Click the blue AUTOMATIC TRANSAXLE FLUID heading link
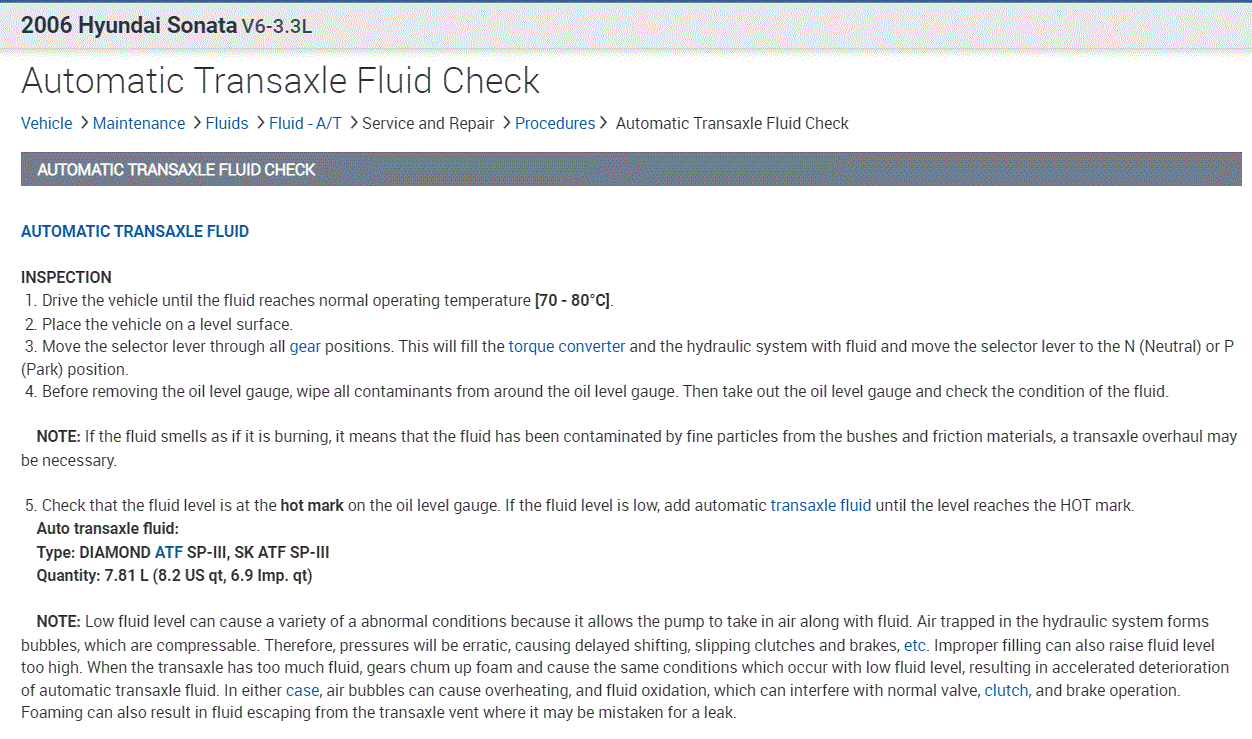This screenshot has height=739, width=1252. click(x=135, y=231)
